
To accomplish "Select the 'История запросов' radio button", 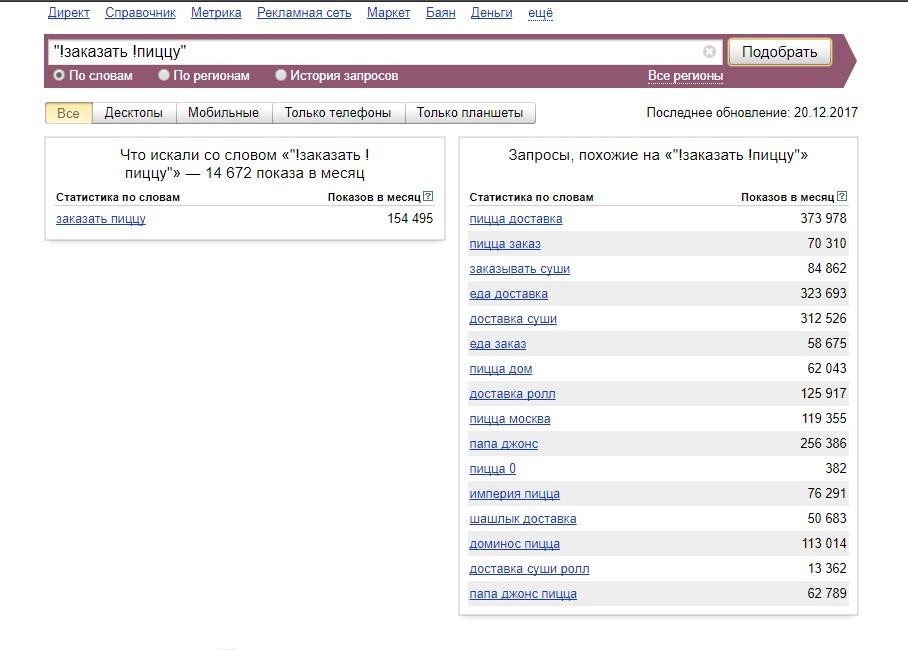I will click(280, 75).
